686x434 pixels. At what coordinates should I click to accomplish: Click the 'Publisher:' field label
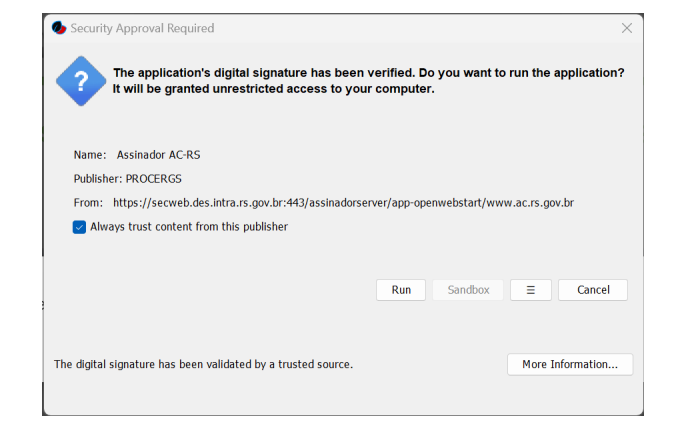(x=98, y=178)
